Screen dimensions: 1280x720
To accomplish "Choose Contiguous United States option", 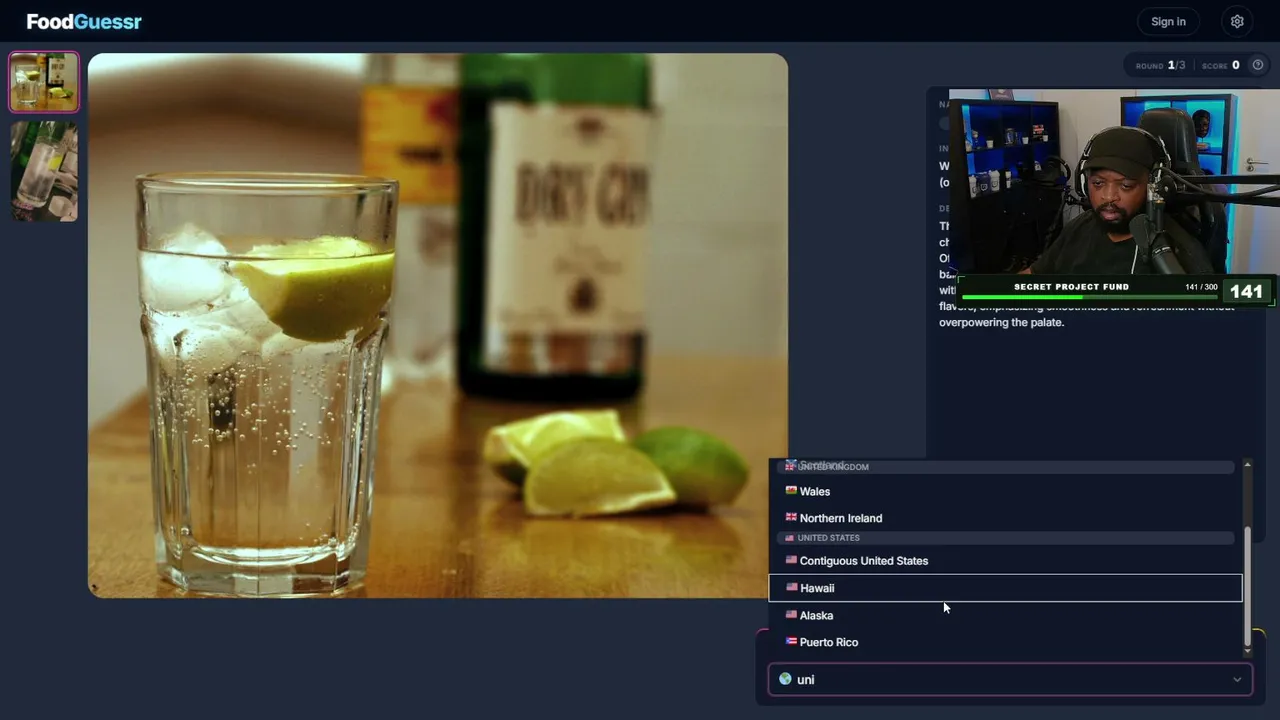I will (1006, 561).
